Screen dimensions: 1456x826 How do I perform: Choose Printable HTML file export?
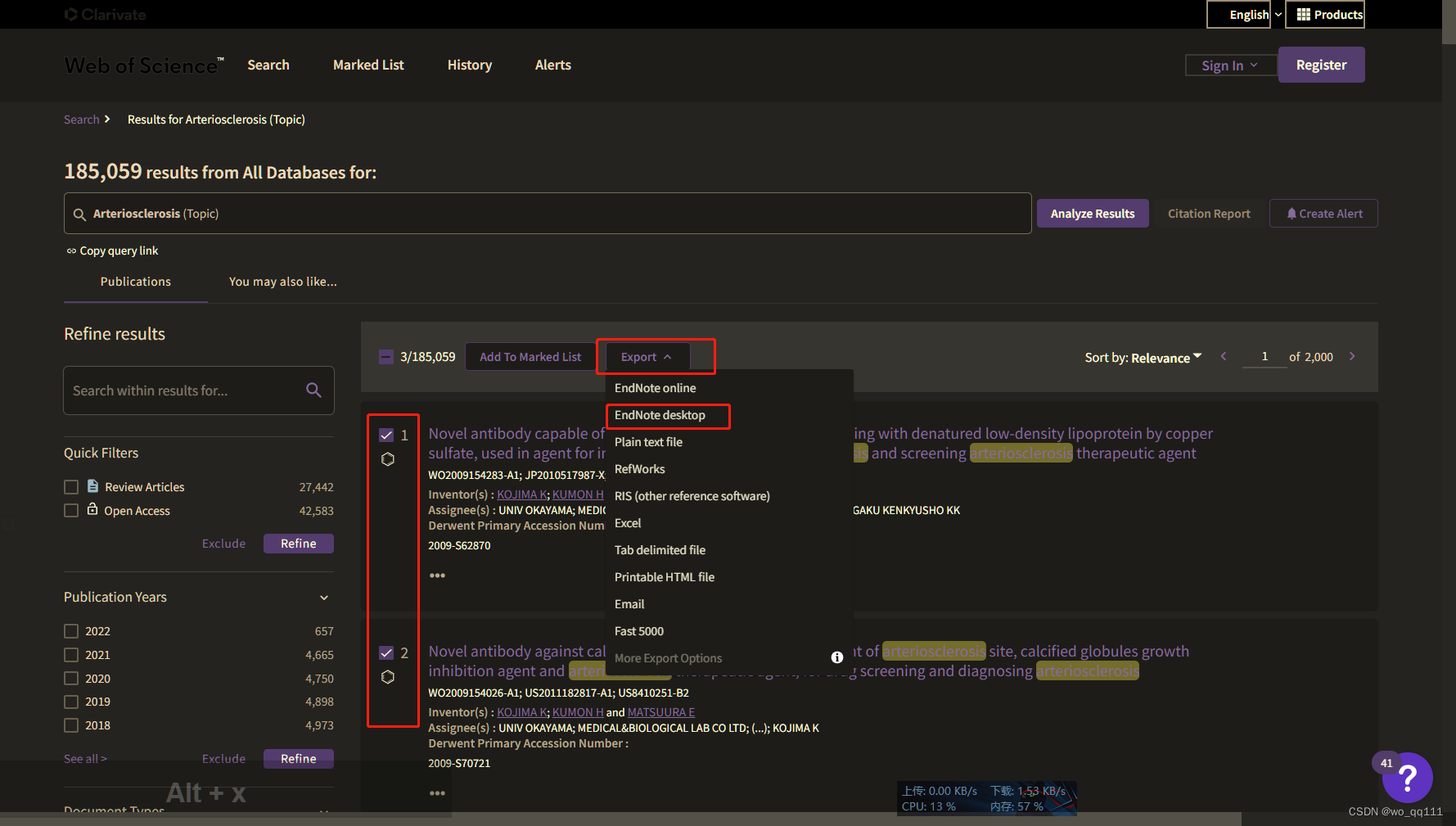pyautogui.click(x=665, y=577)
